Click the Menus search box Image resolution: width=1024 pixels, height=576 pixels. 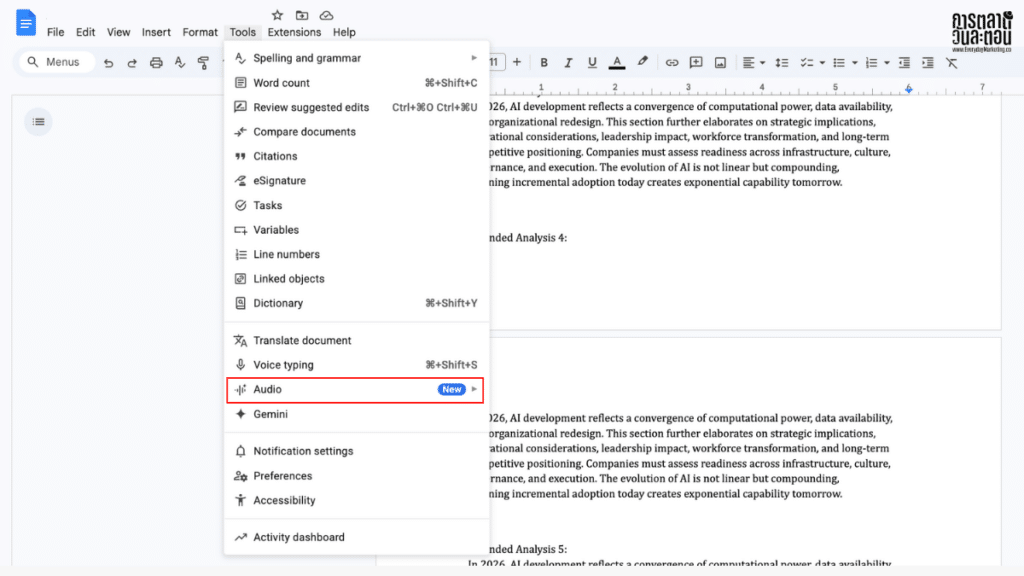pos(57,62)
